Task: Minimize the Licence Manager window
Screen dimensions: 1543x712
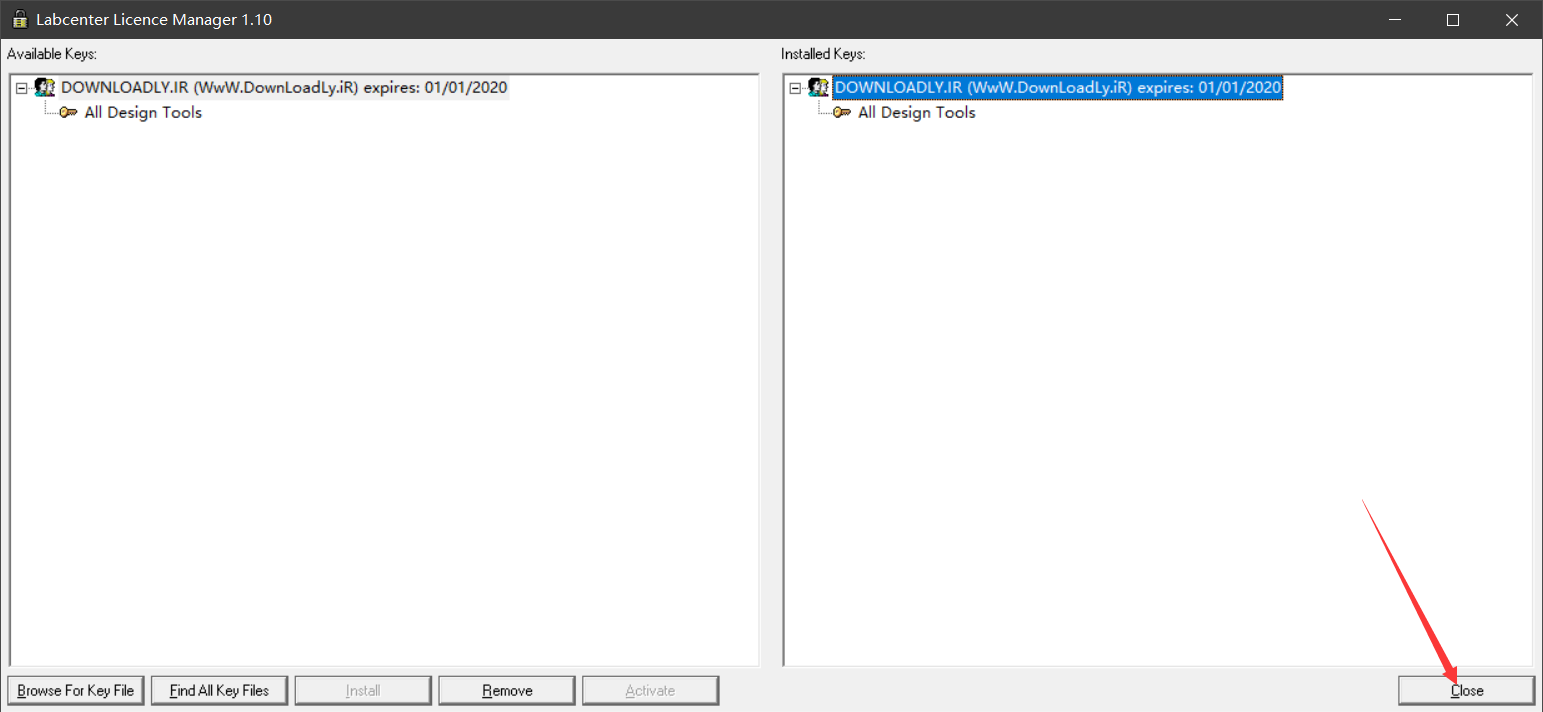Action: [x=1393, y=19]
